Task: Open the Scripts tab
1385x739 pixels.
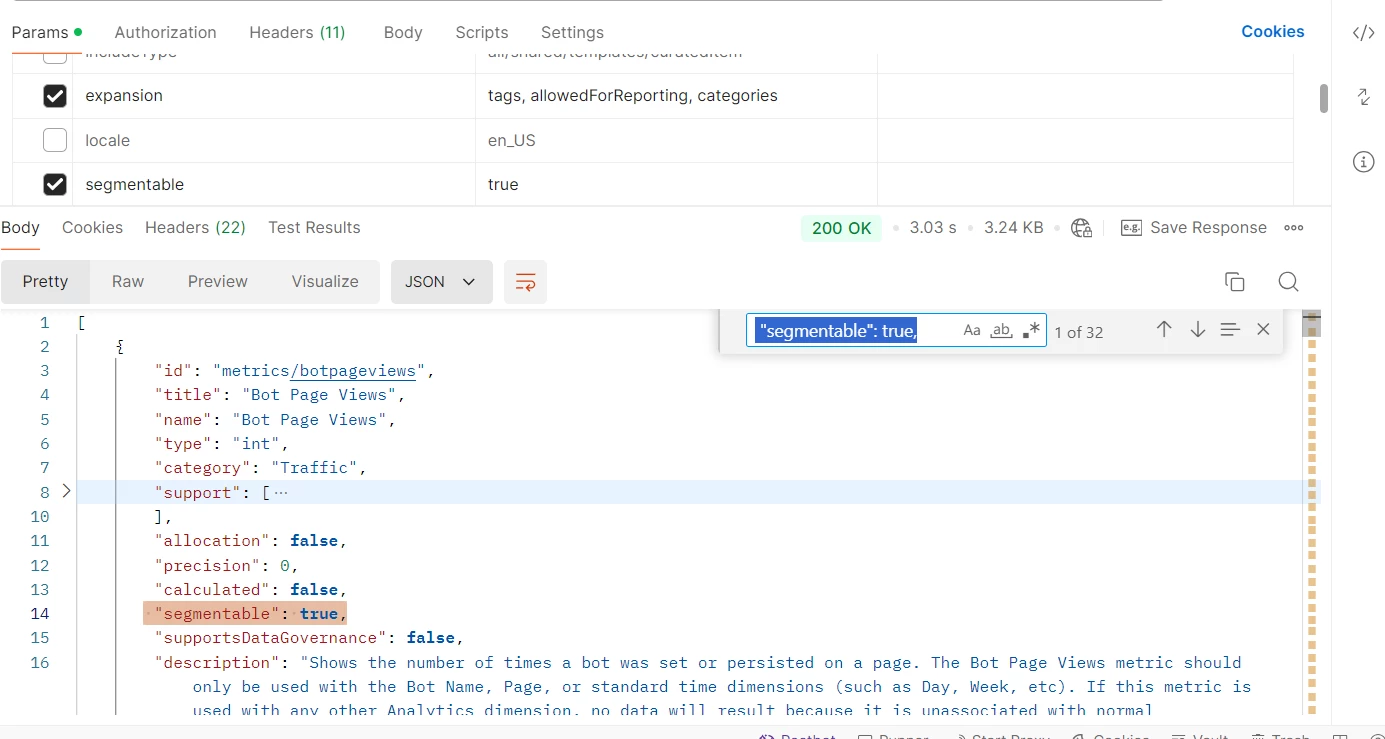Action: 481,32
